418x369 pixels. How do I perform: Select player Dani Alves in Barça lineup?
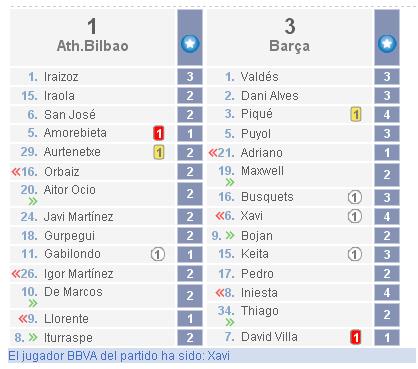click(x=269, y=96)
